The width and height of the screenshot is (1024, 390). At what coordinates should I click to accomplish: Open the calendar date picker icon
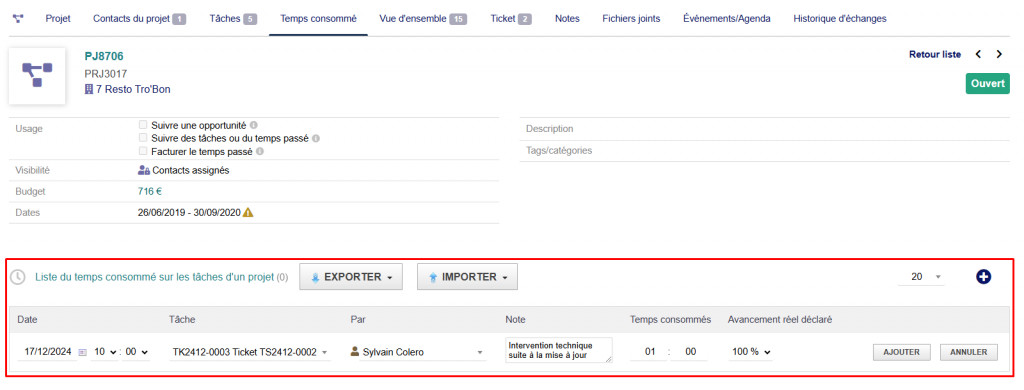pyautogui.click(x=82, y=352)
